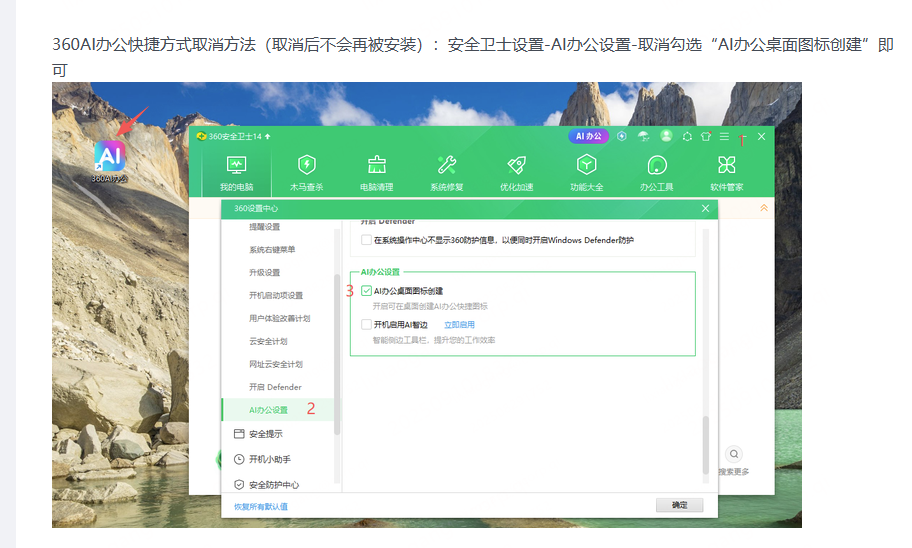This screenshot has height=548, width=912.
Task: Select 用户体验改善计划 in sidebar
Action: pos(279,318)
